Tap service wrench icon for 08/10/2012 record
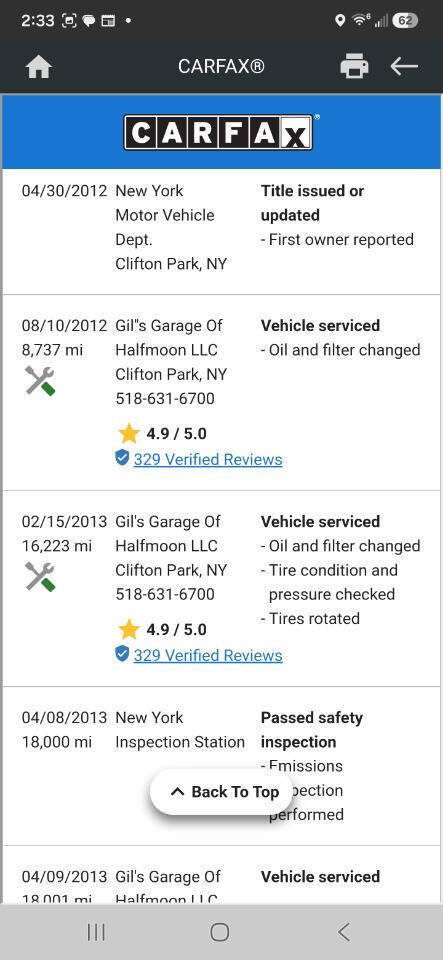 40,381
